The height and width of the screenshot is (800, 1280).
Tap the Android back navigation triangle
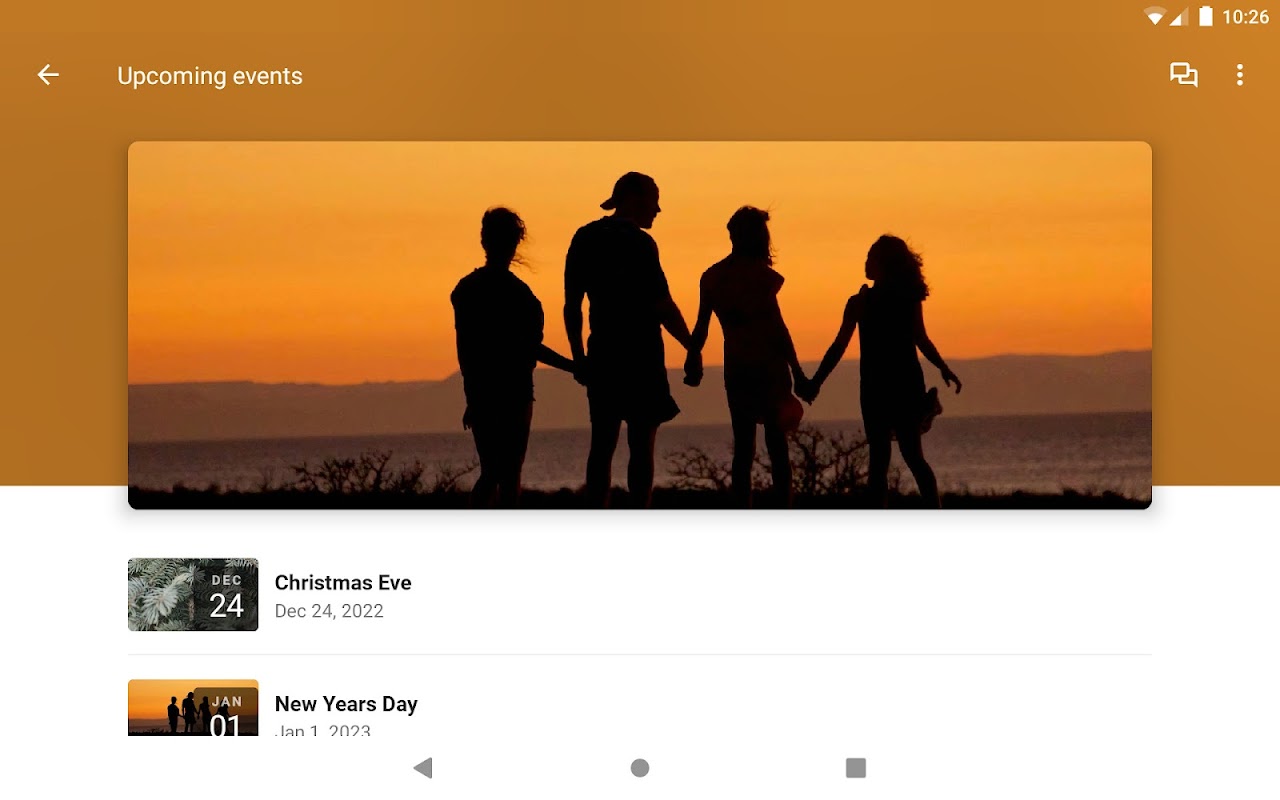click(x=423, y=768)
